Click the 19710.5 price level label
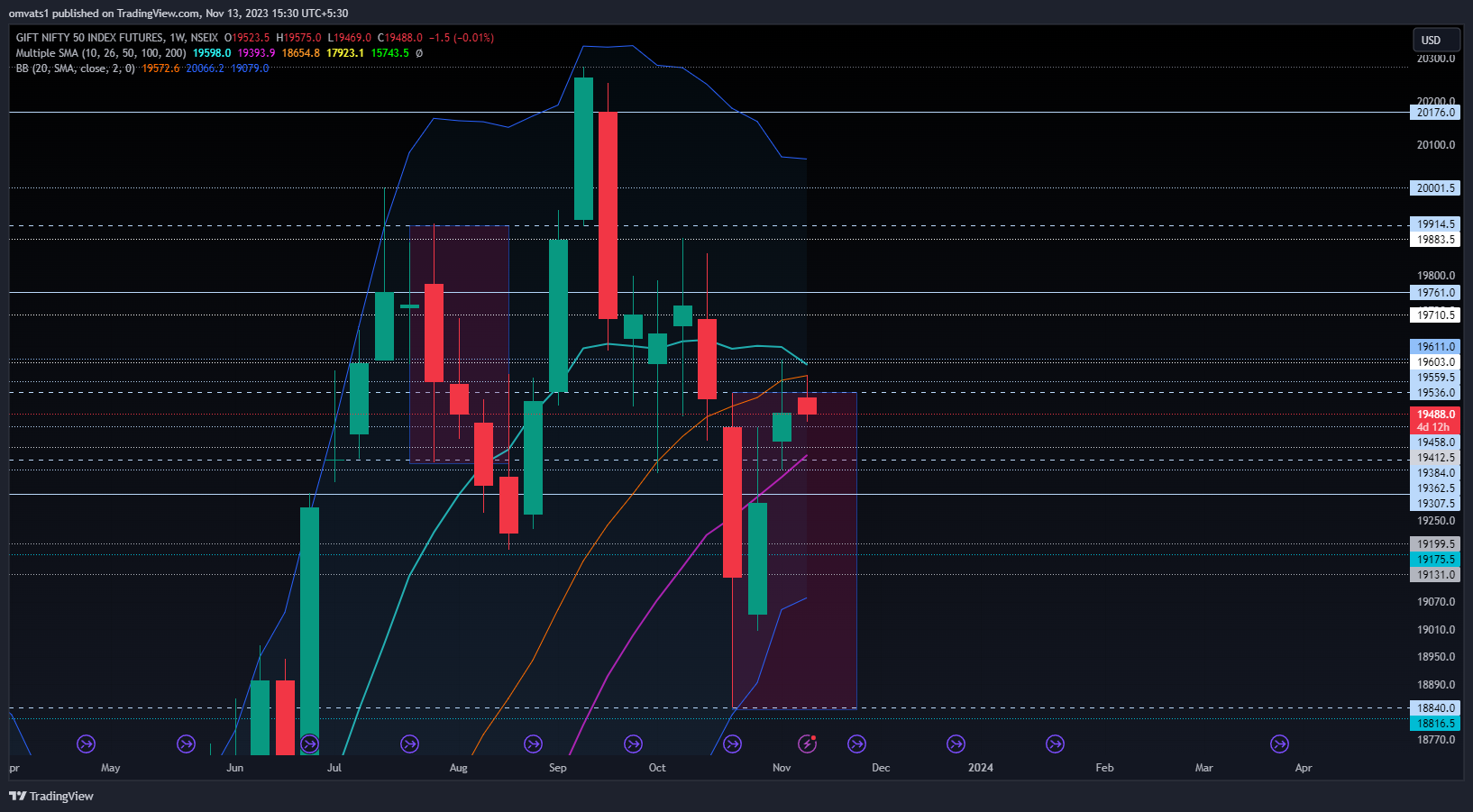1473x812 pixels. (1435, 315)
